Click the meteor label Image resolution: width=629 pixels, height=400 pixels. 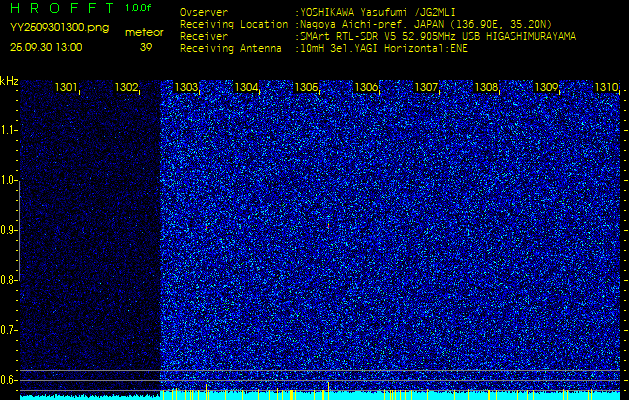click(x=144, y=33)
